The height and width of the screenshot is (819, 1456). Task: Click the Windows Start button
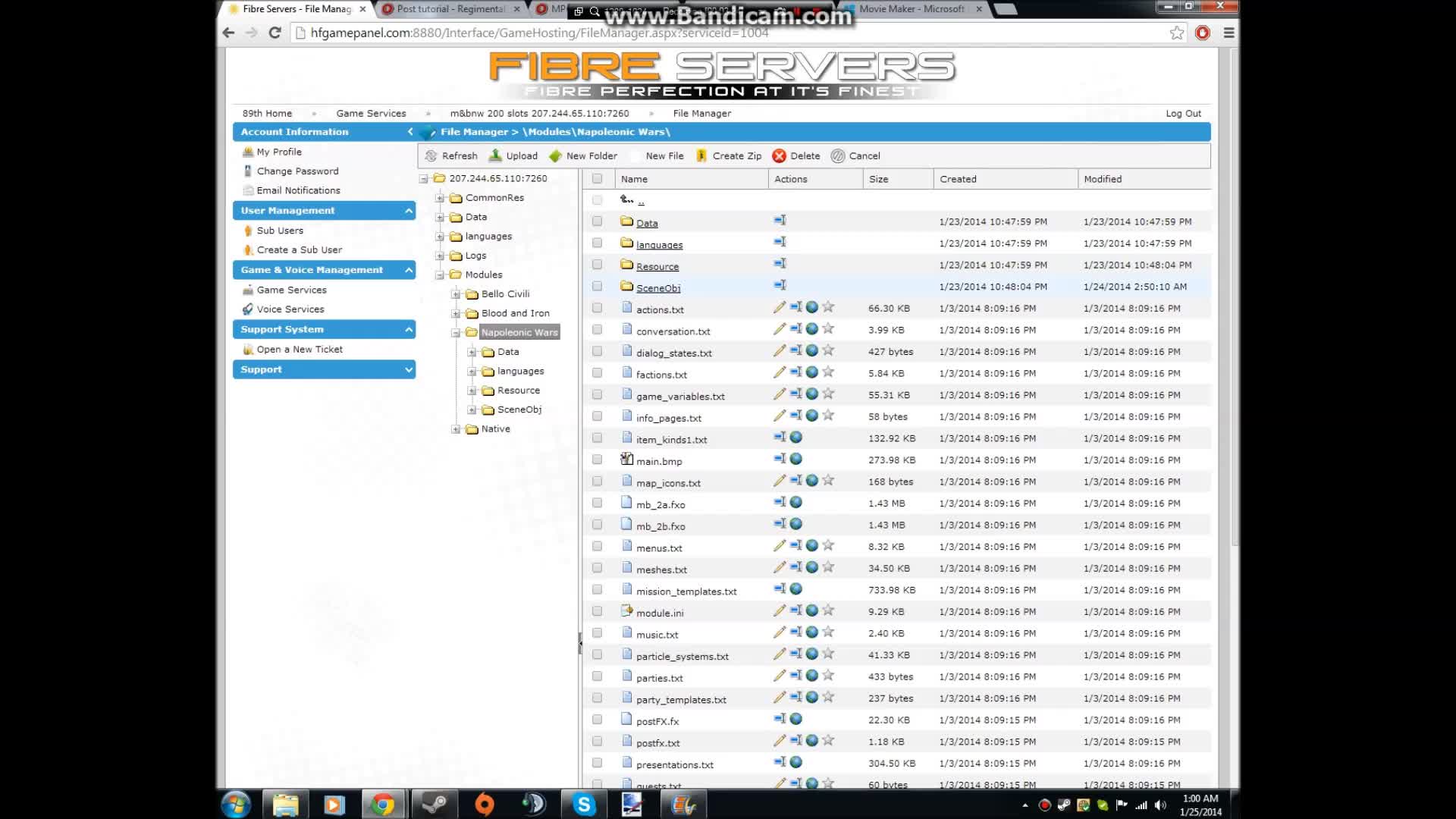pos(236,805)
